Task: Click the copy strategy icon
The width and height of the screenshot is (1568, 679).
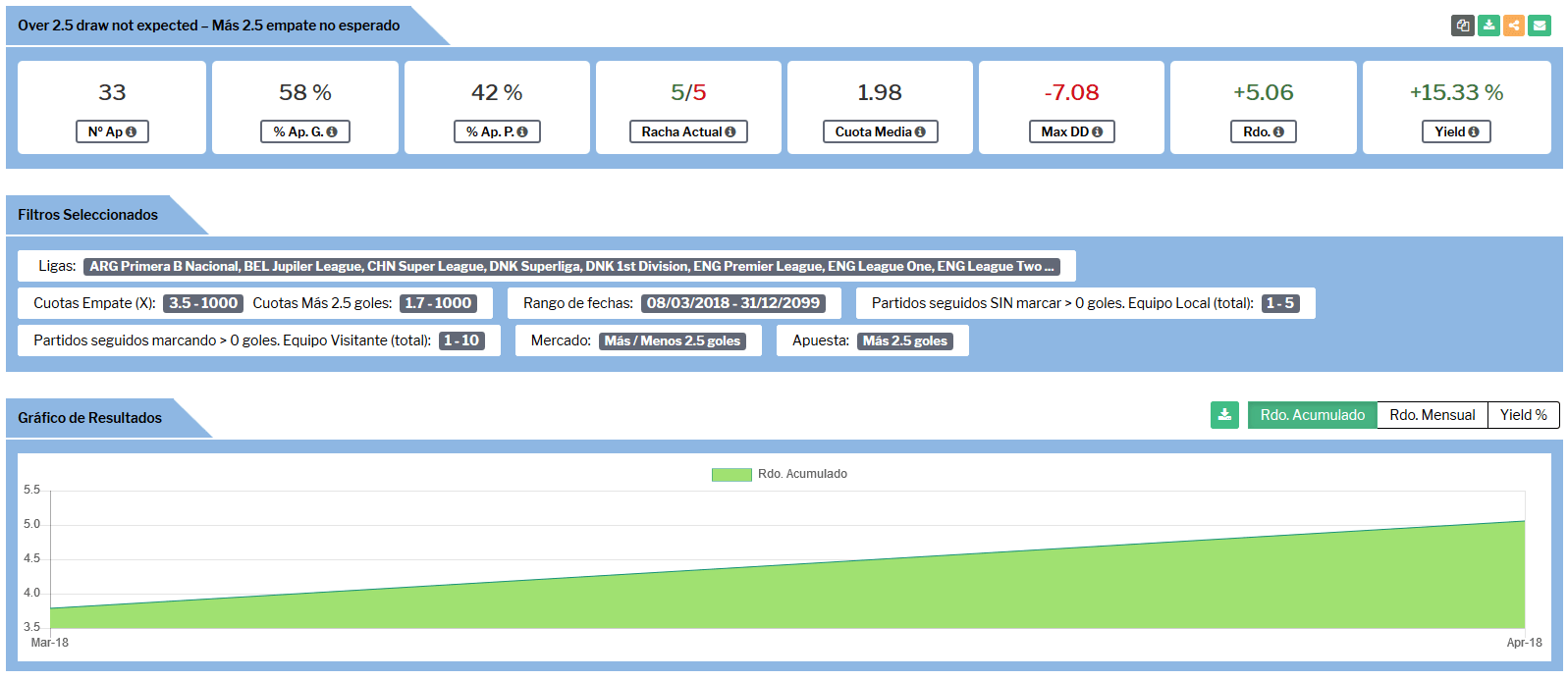Action: tap(1463, 26)
